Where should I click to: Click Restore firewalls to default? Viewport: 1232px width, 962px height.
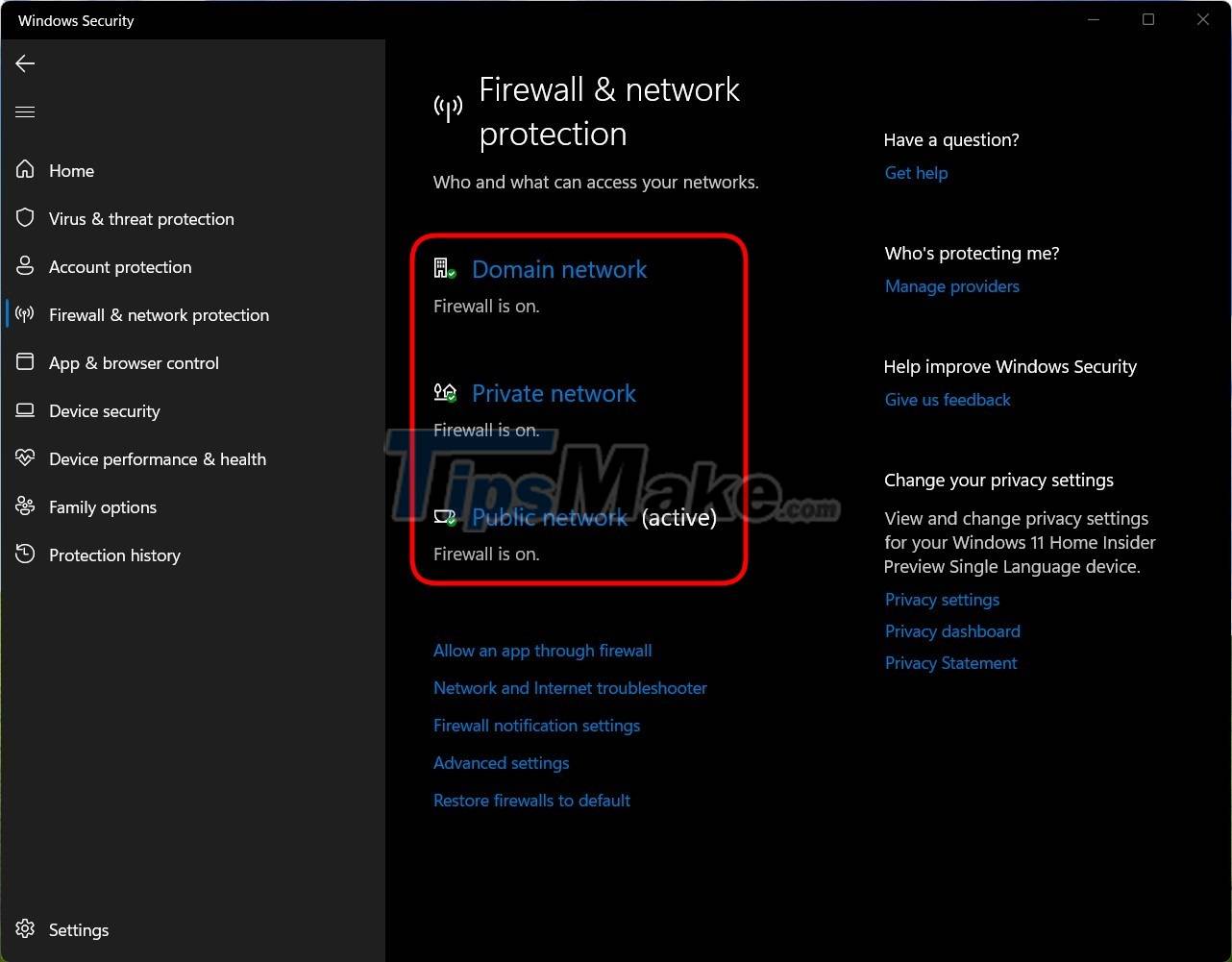(x=531, y=800)
